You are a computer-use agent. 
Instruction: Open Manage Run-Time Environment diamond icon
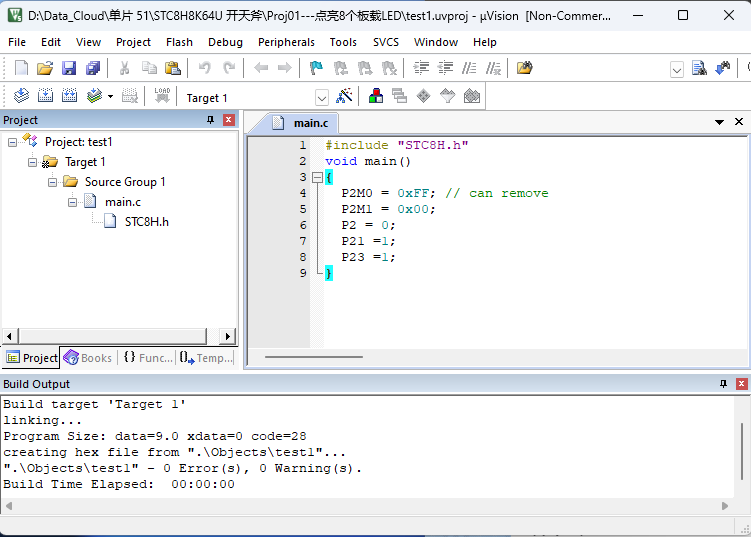pyautogui.click(x=423, y=96)
